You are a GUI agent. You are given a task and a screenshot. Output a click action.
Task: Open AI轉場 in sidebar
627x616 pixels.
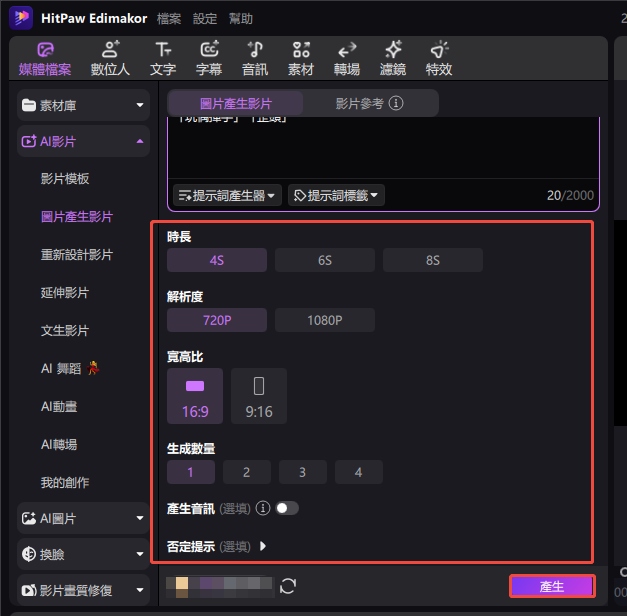59,444
